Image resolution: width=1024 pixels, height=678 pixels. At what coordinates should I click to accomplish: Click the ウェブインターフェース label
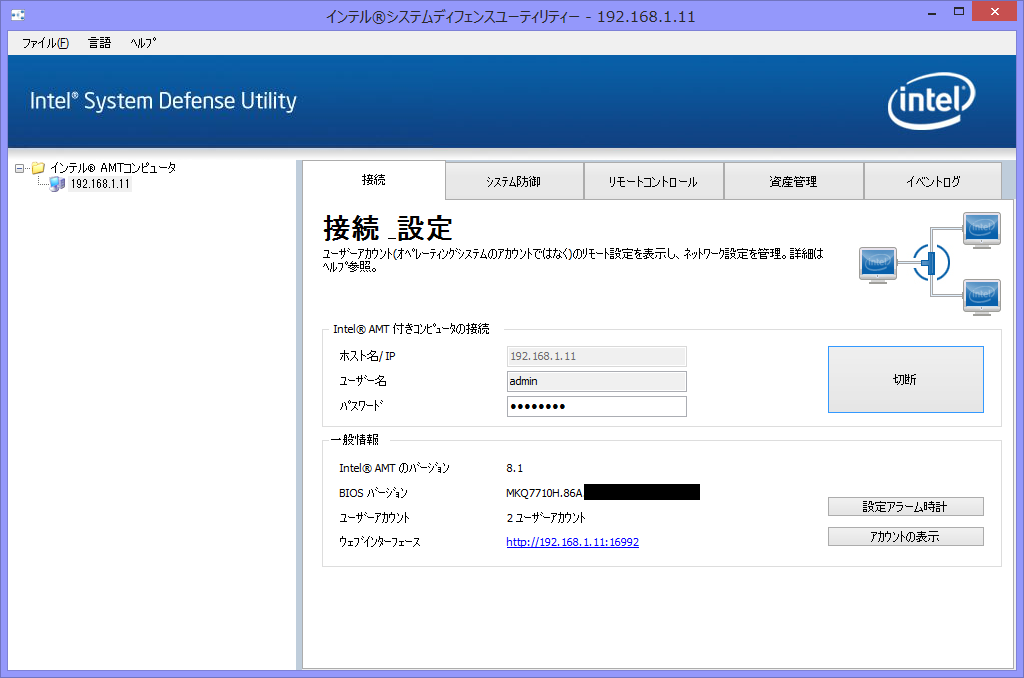(x=379, y=542)
